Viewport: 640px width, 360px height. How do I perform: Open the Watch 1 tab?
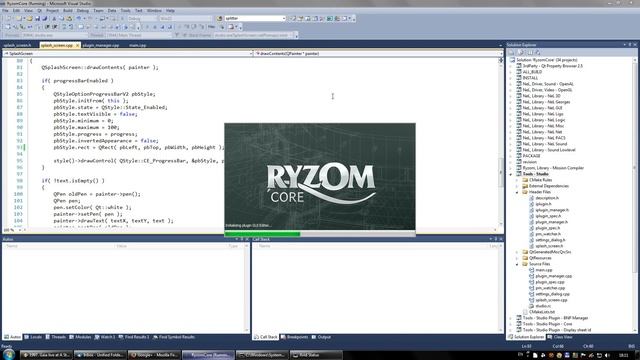coord(105,337)
